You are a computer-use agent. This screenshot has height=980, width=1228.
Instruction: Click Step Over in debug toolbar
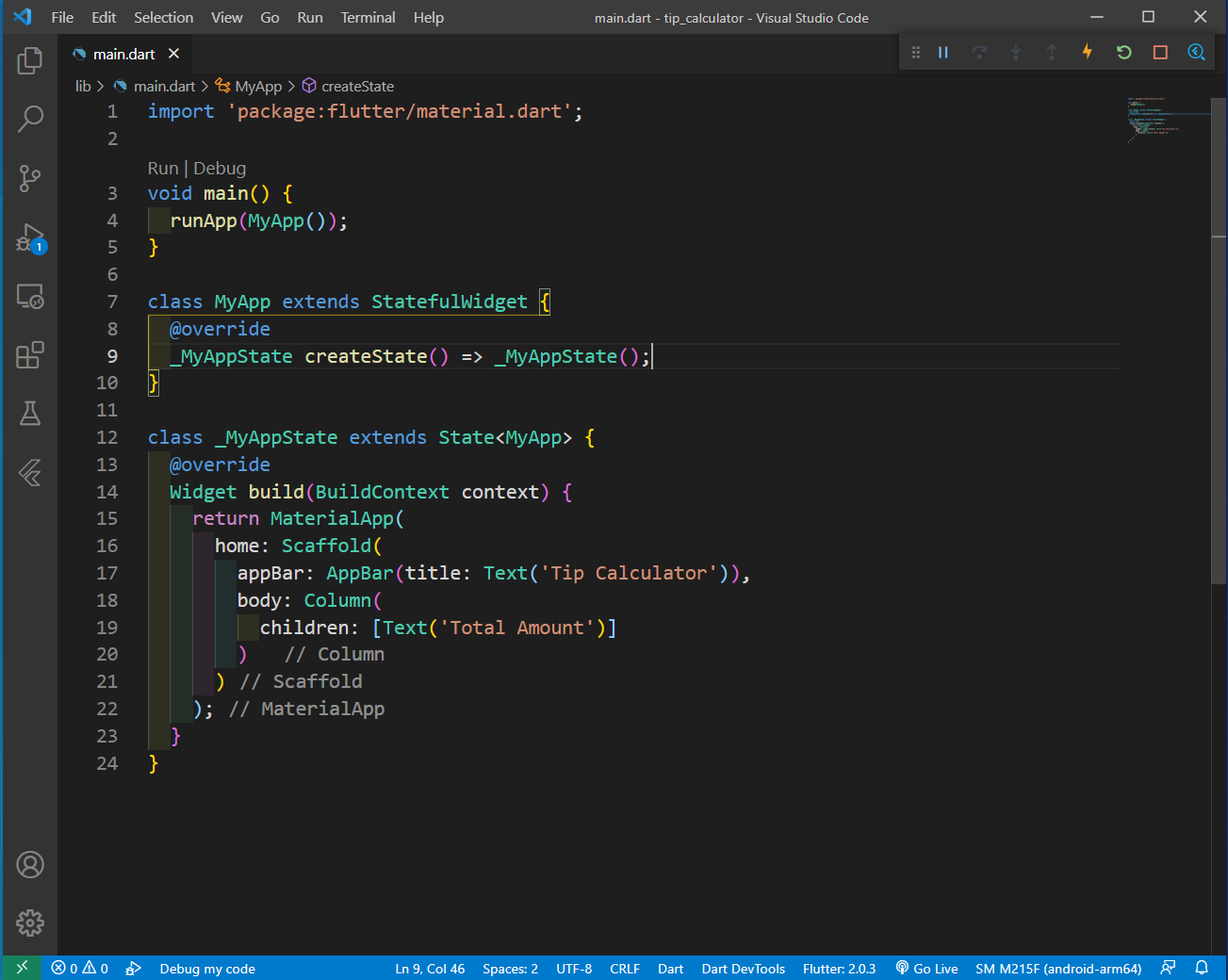[980, 53]
